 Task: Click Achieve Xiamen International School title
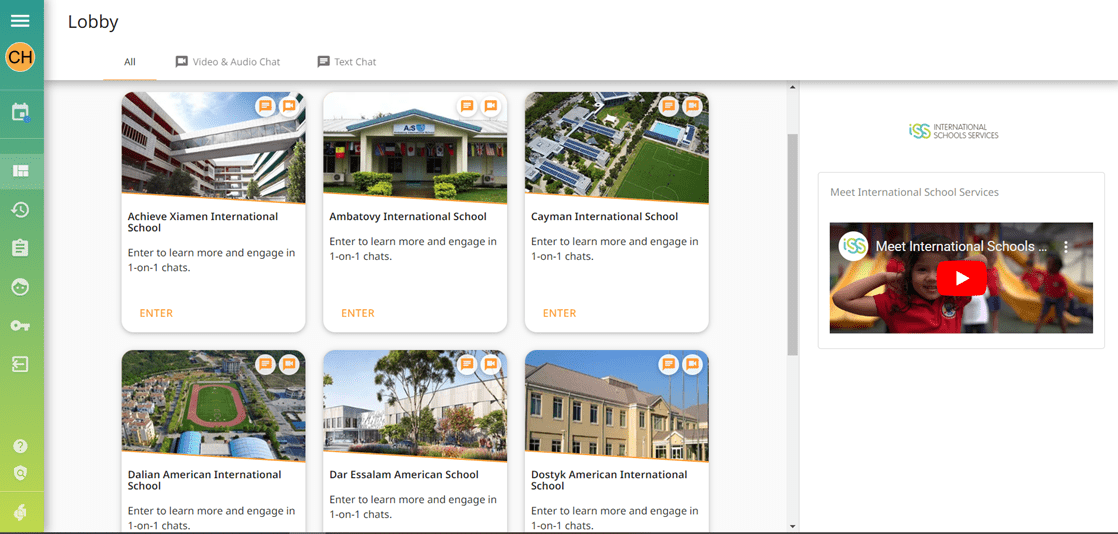click(202, 222)
